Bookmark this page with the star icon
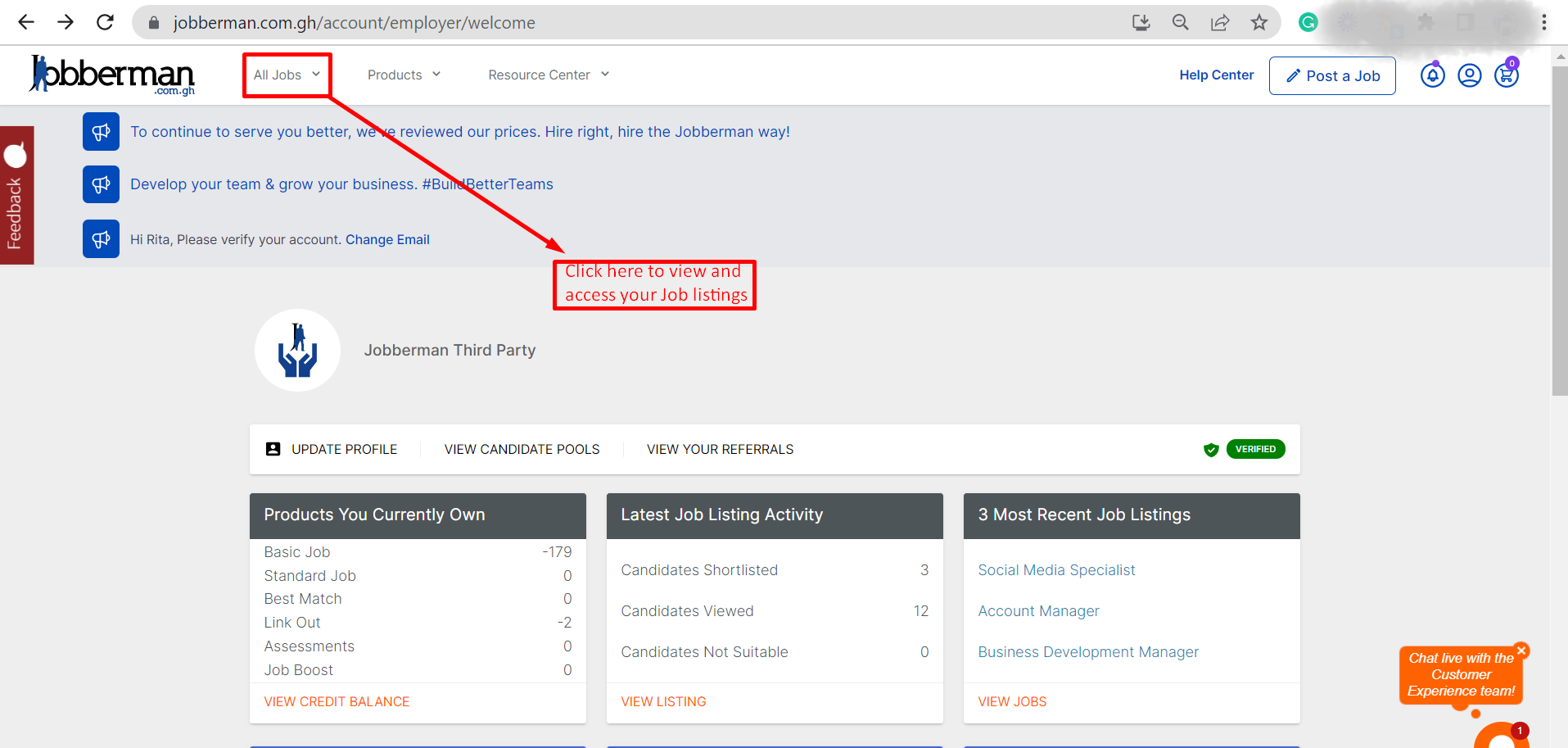The height and width of the screenshot is (748, 1568). point(1259,22)
